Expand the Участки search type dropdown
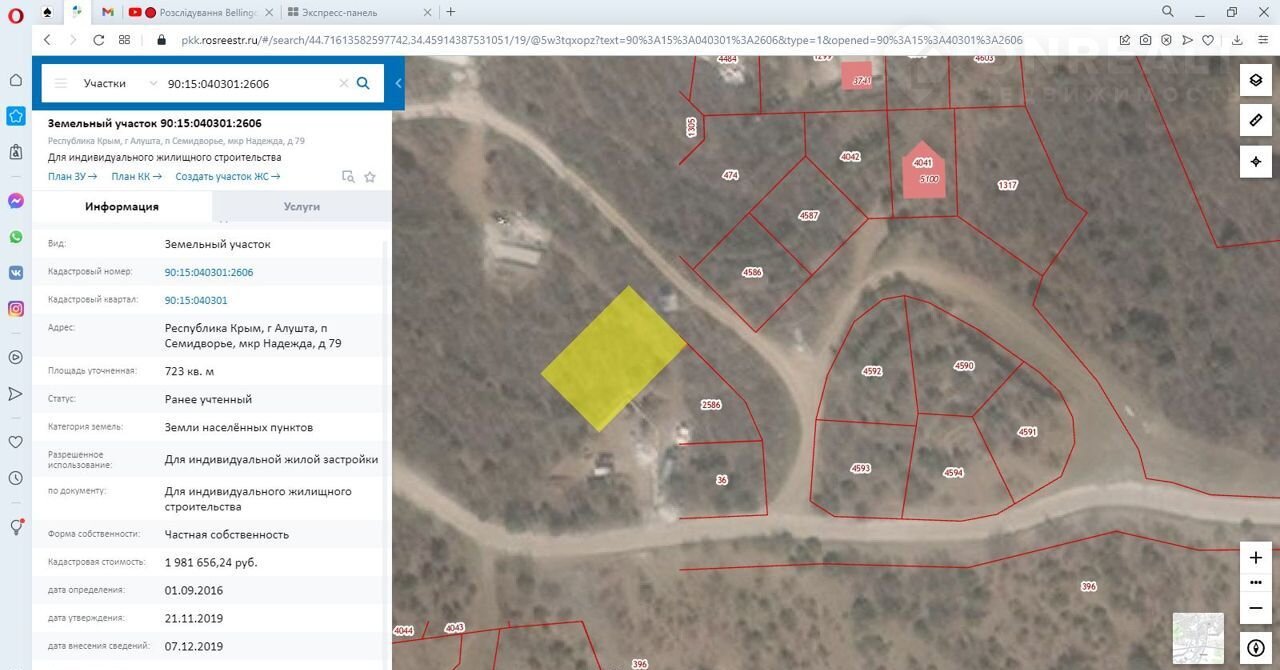The width and height of the screenshot is (1280, 670). pyautogui.click(x=153, y=84)
